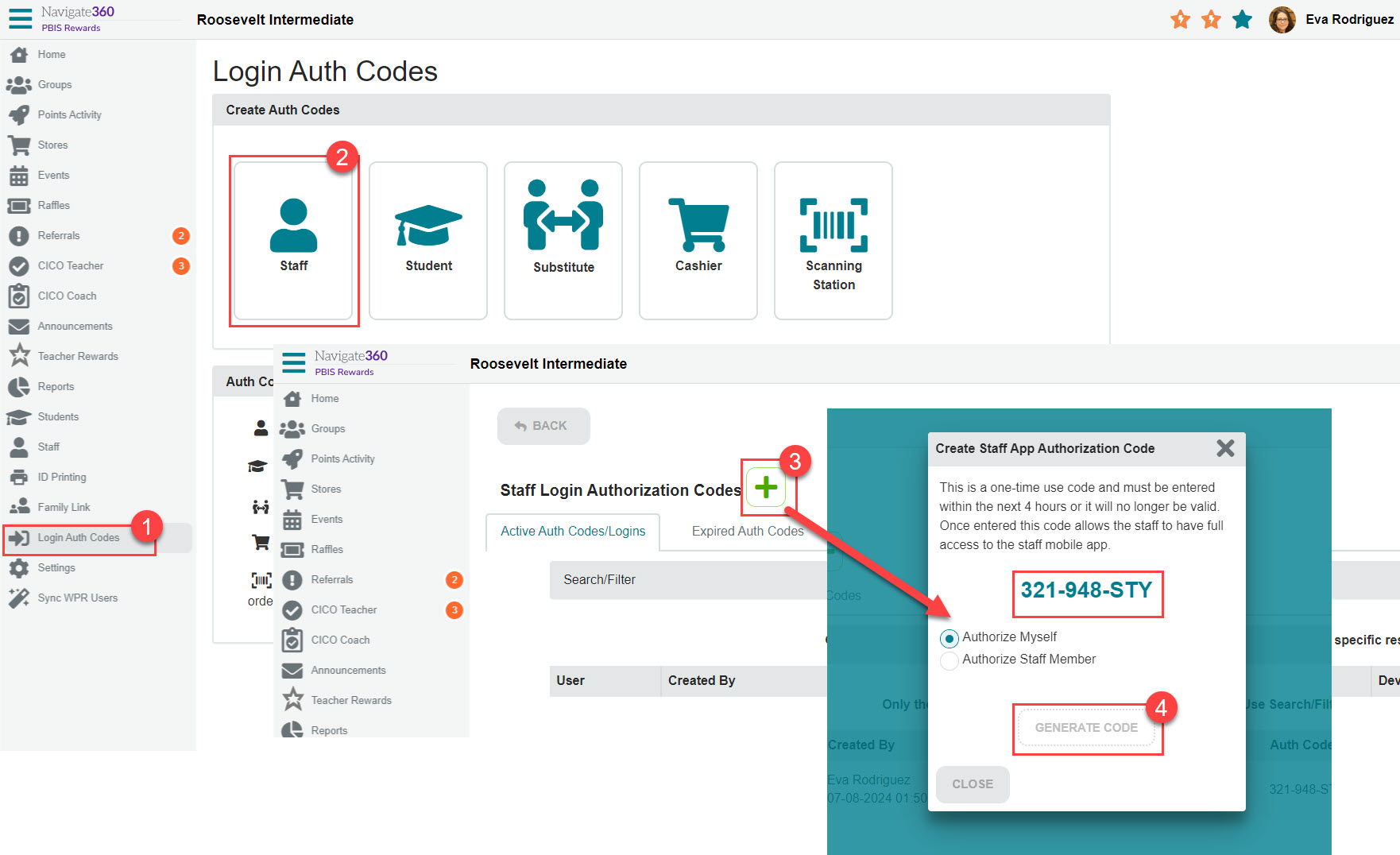Switch to the Expired Auth Codes tab
The width and height of the screenshot is (1400, 855).
(747, 531)
